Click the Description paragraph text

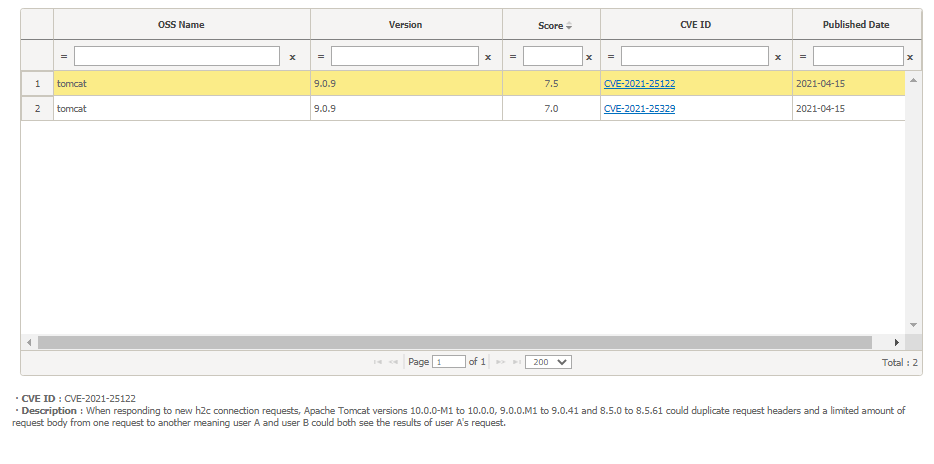pyautogui.click(x=459, y=417)
